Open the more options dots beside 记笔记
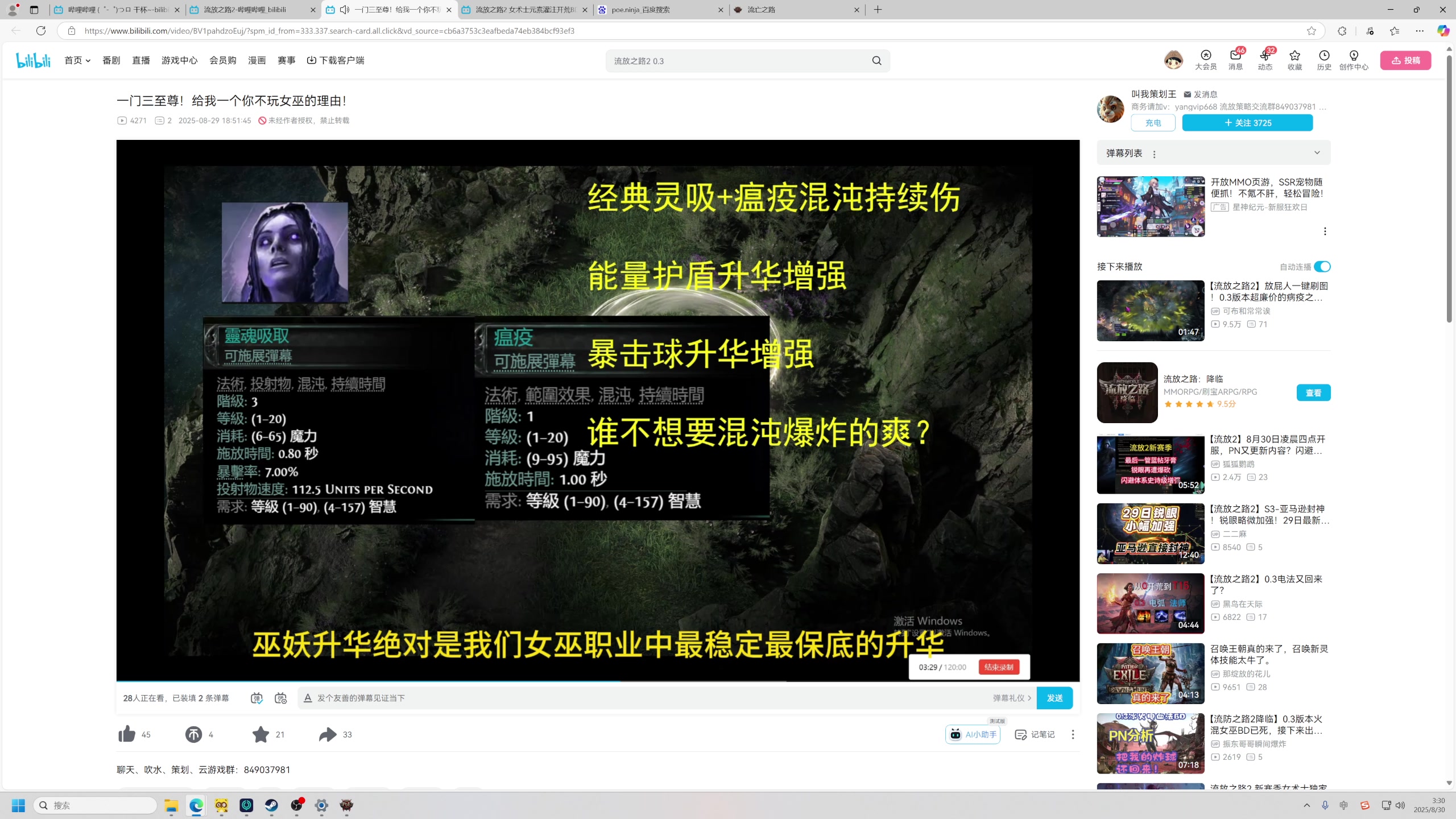1456x819 pixels. 1073,734
